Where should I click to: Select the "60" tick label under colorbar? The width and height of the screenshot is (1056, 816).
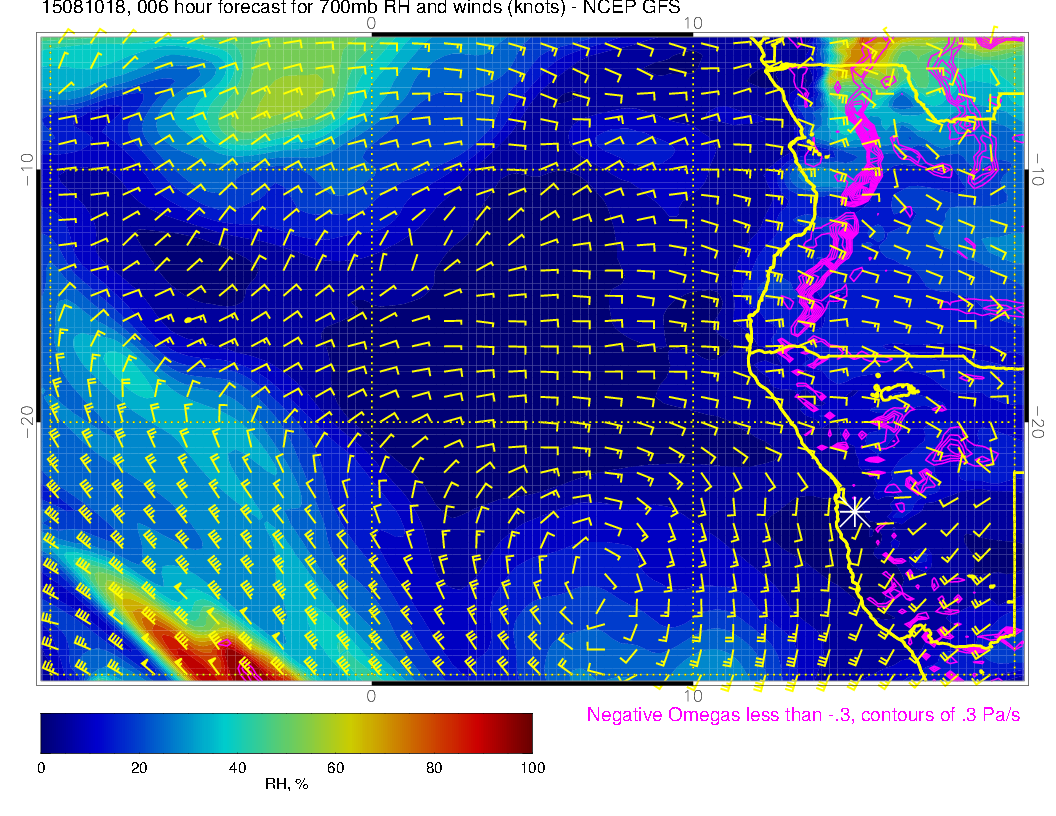click(x=335, y=767)
